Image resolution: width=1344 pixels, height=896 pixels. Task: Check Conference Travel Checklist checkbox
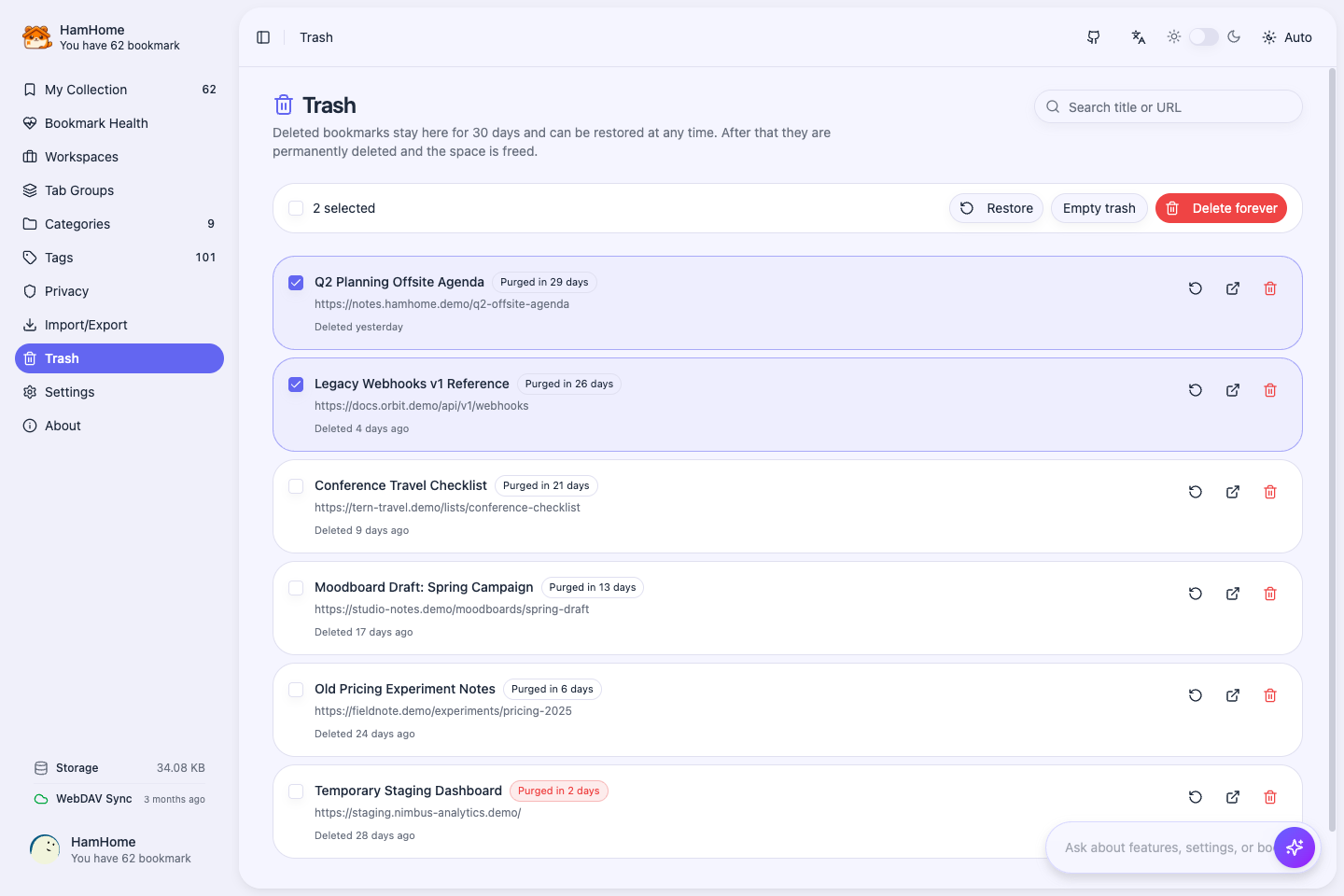click(x=296, y=486)
